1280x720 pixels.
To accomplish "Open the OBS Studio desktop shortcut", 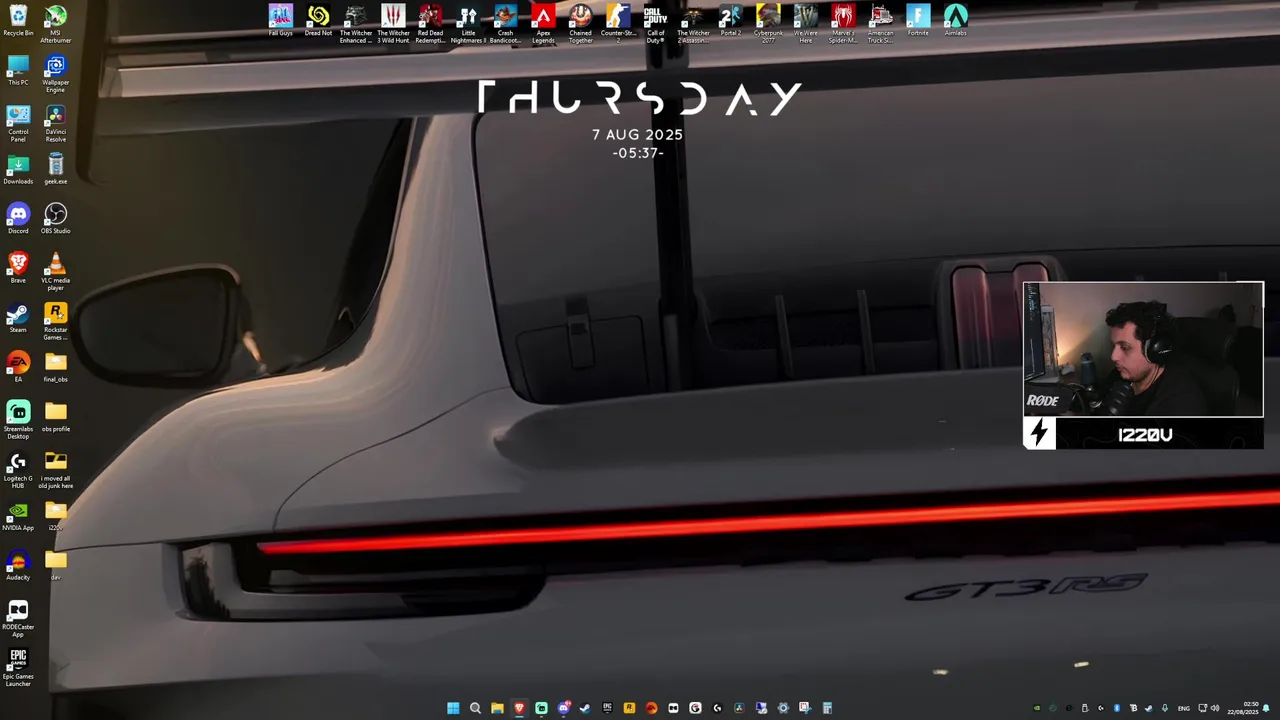I will pos(56,218).
